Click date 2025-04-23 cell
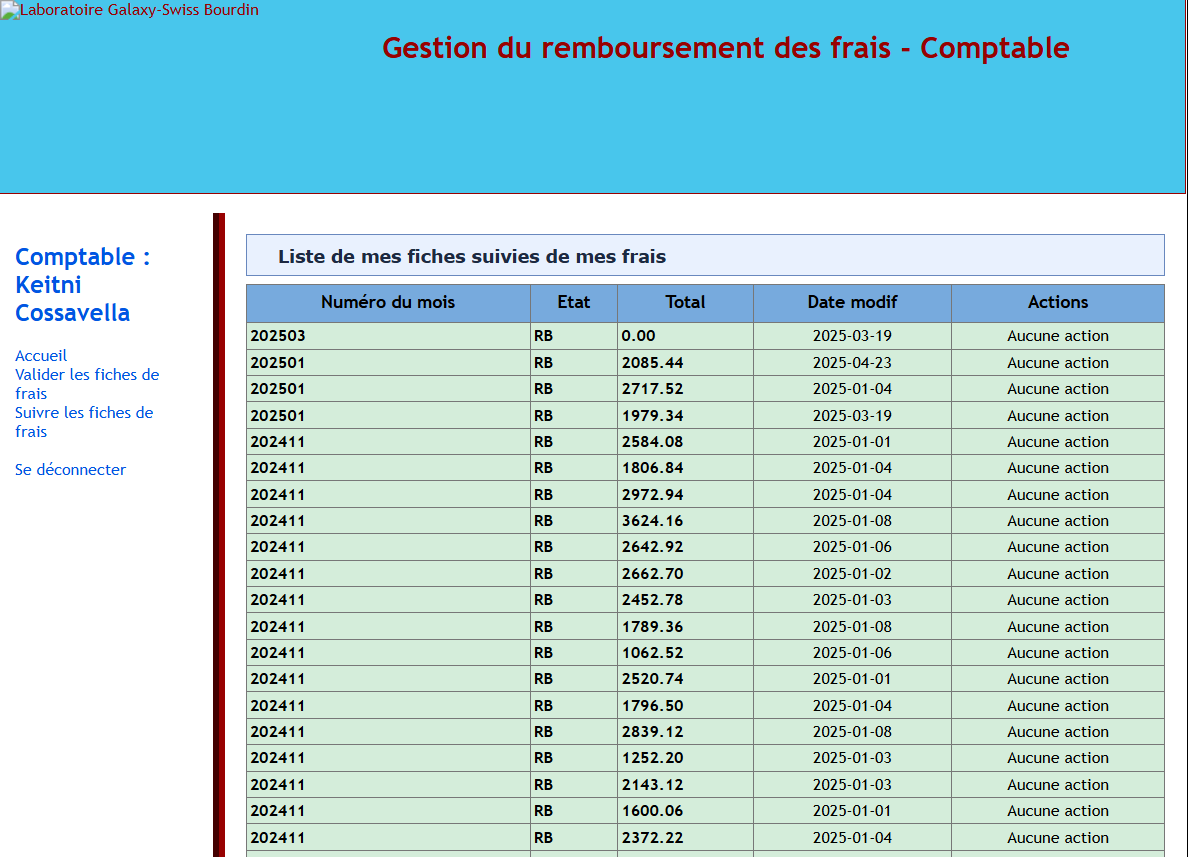Viewport: 1188px width, 857px height. tap(852, 362)
